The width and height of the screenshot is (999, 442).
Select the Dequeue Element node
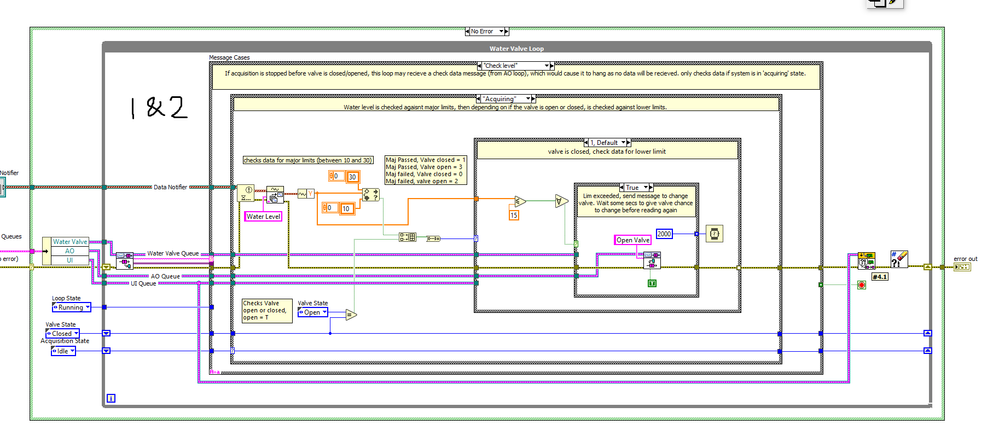click(x=124, y=260)
